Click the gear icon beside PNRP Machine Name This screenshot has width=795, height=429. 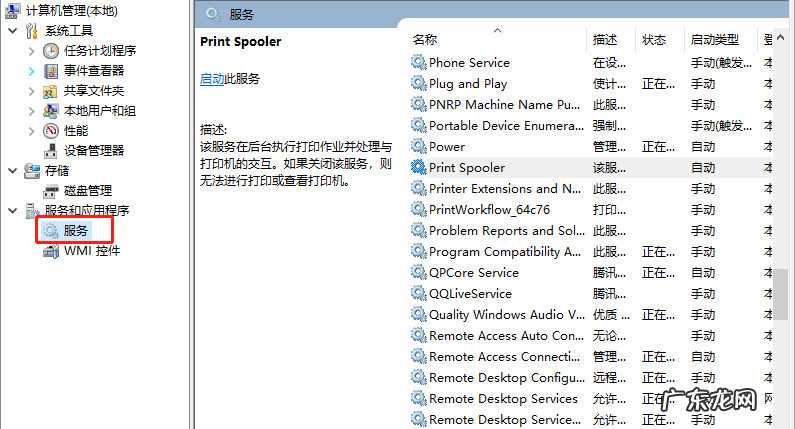[418, 104]
